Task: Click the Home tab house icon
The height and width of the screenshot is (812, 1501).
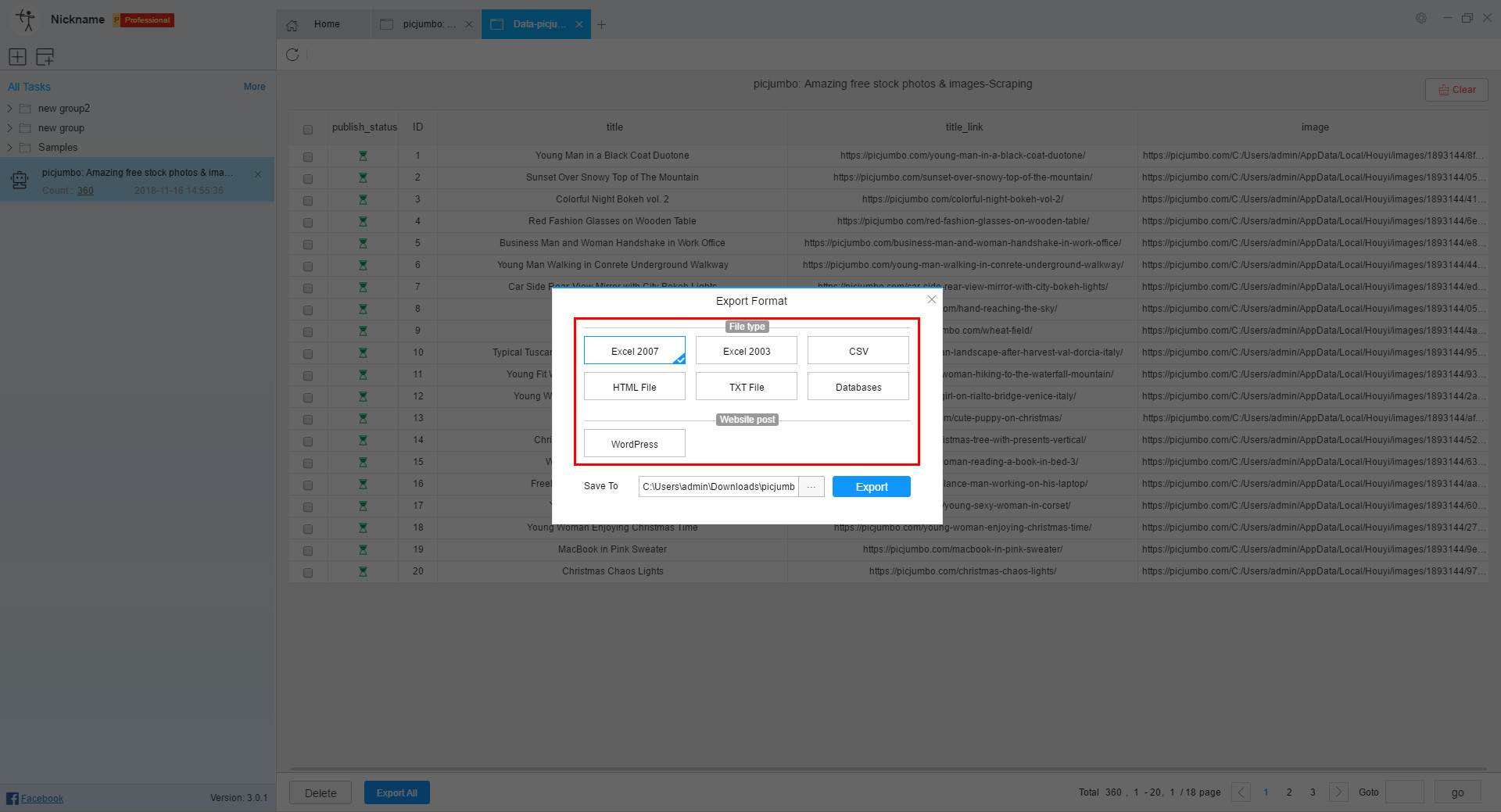Action: [292, 25]
